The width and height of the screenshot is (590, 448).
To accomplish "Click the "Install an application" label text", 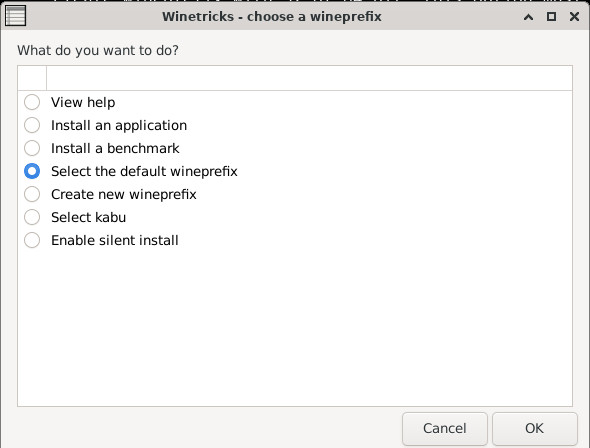I will pos(119,125).
